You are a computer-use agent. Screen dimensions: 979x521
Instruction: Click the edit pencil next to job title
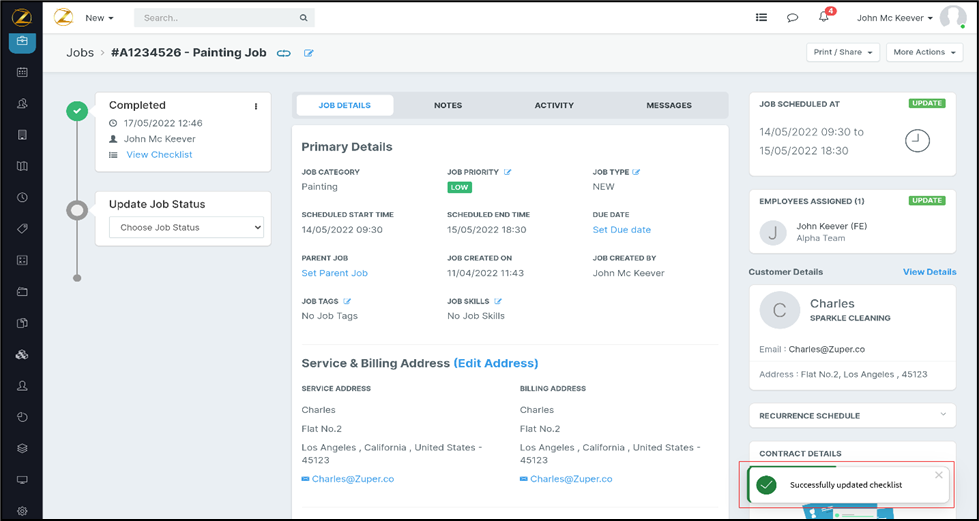309,53
